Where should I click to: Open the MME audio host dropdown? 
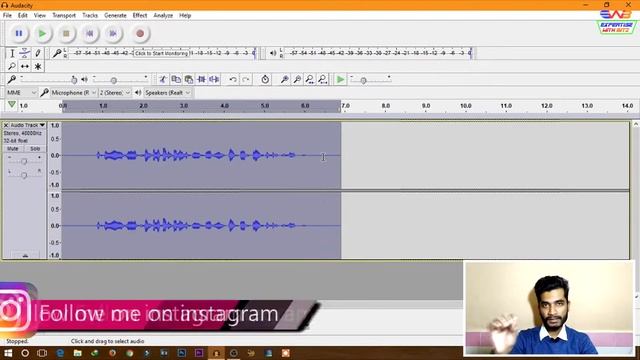pyautogui.click(x=21, y=93)
